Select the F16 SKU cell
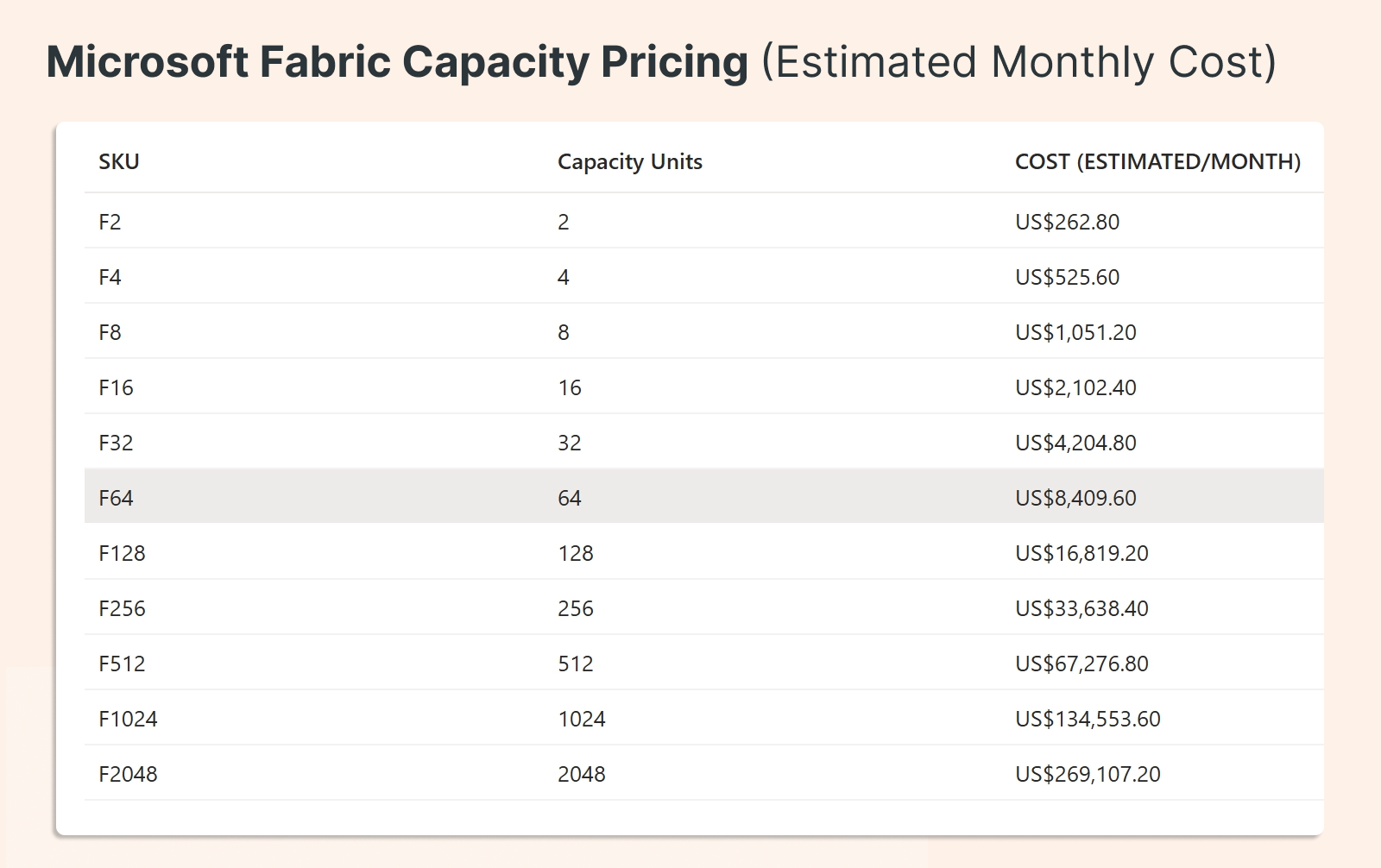The height and width of the screenshot is (868, 1381). click(x=116, y=388)
